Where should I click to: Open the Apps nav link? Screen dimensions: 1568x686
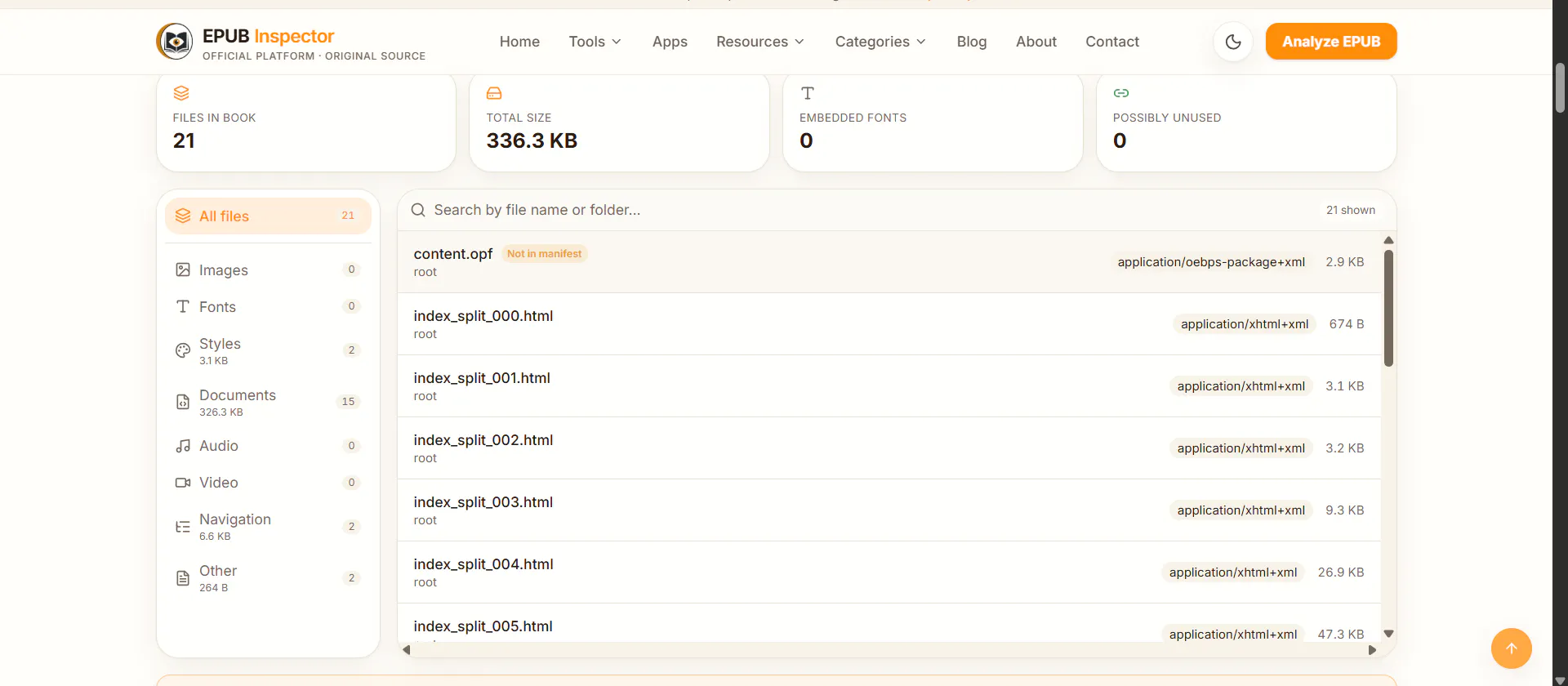pos(670,42)
